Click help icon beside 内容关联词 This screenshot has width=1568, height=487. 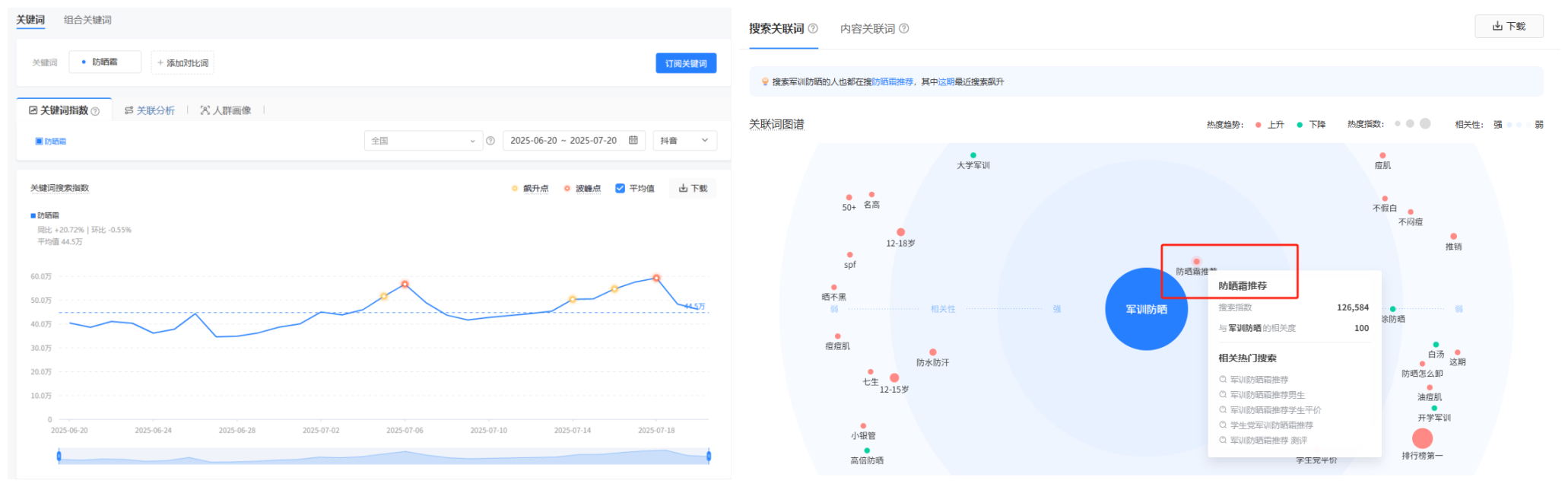(x=903, y=28)
